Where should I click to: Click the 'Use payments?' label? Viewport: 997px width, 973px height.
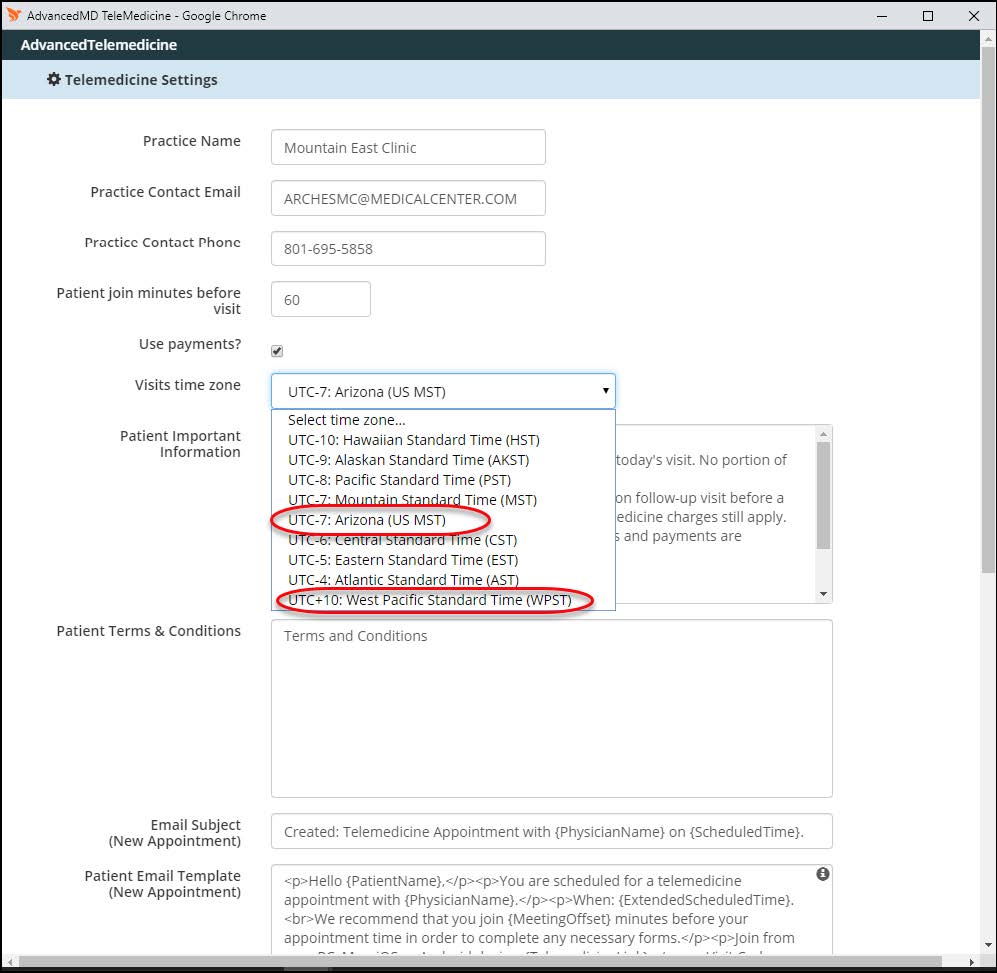pyautogui.click(x=190, y=344)
